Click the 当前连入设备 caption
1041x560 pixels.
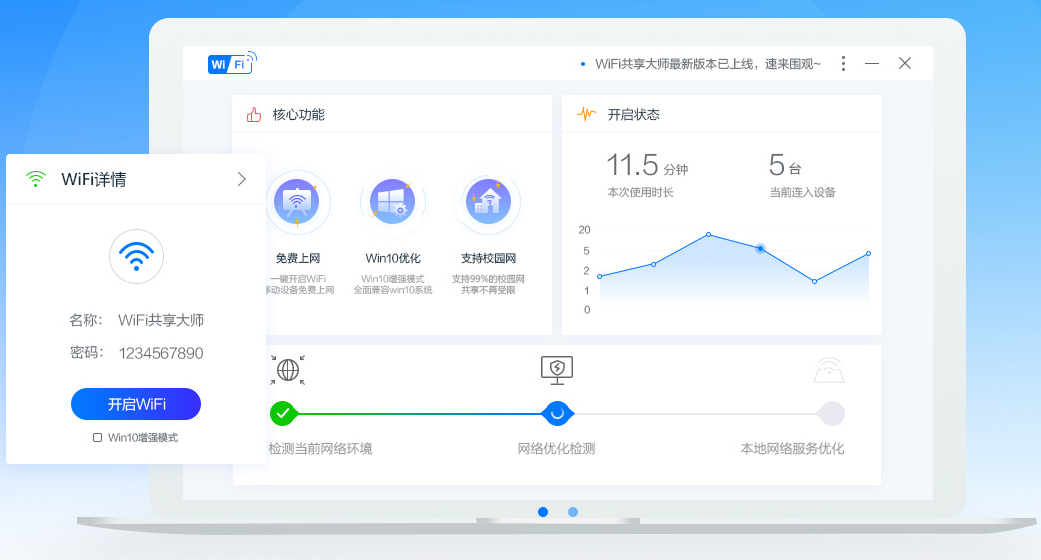pyautogui.click(x=802, y=193)
